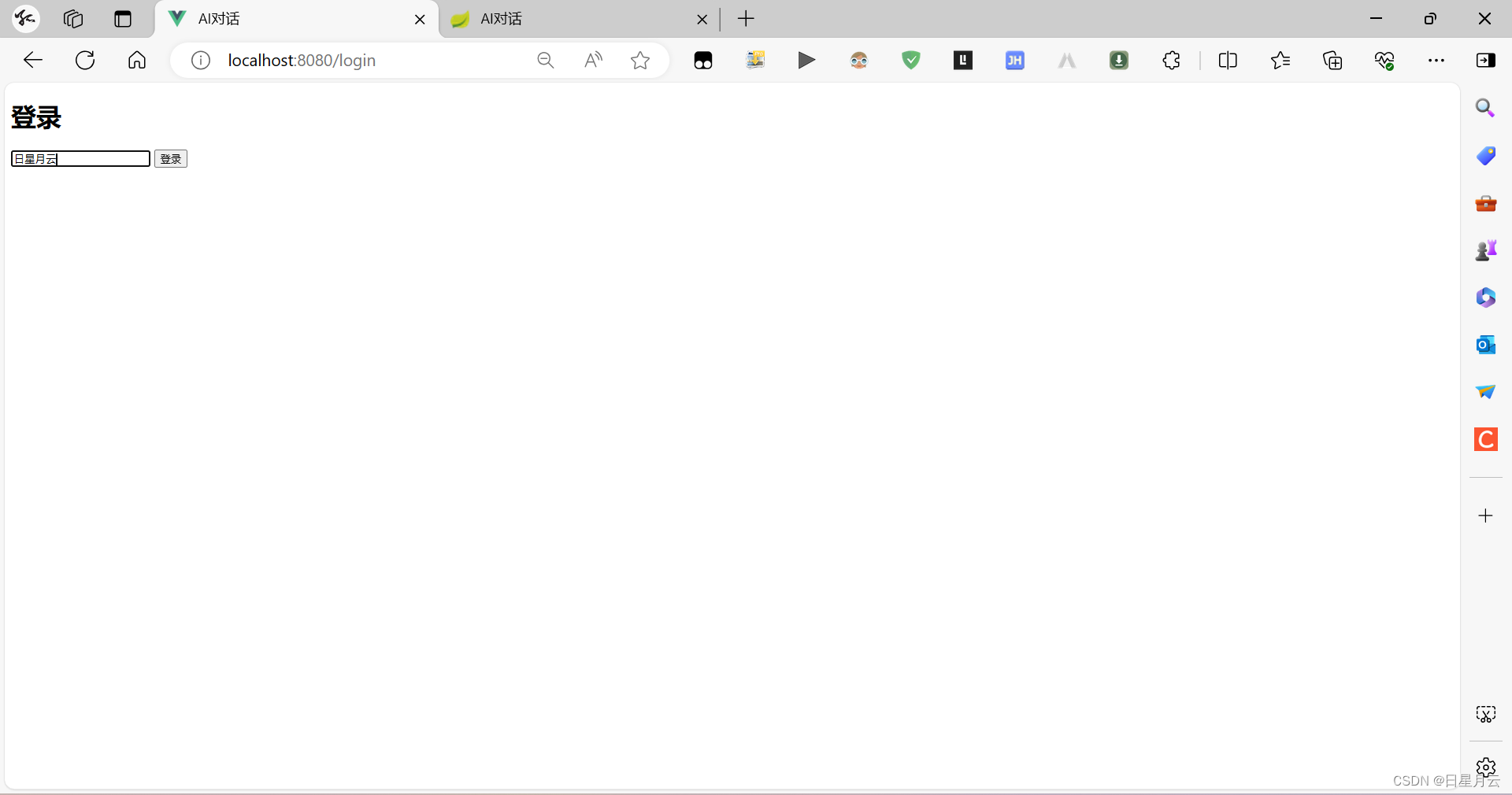This screenshot has width=1512, height=795.
Task: Open Browser essentials heart icon
Action: tap(1384, 60)
